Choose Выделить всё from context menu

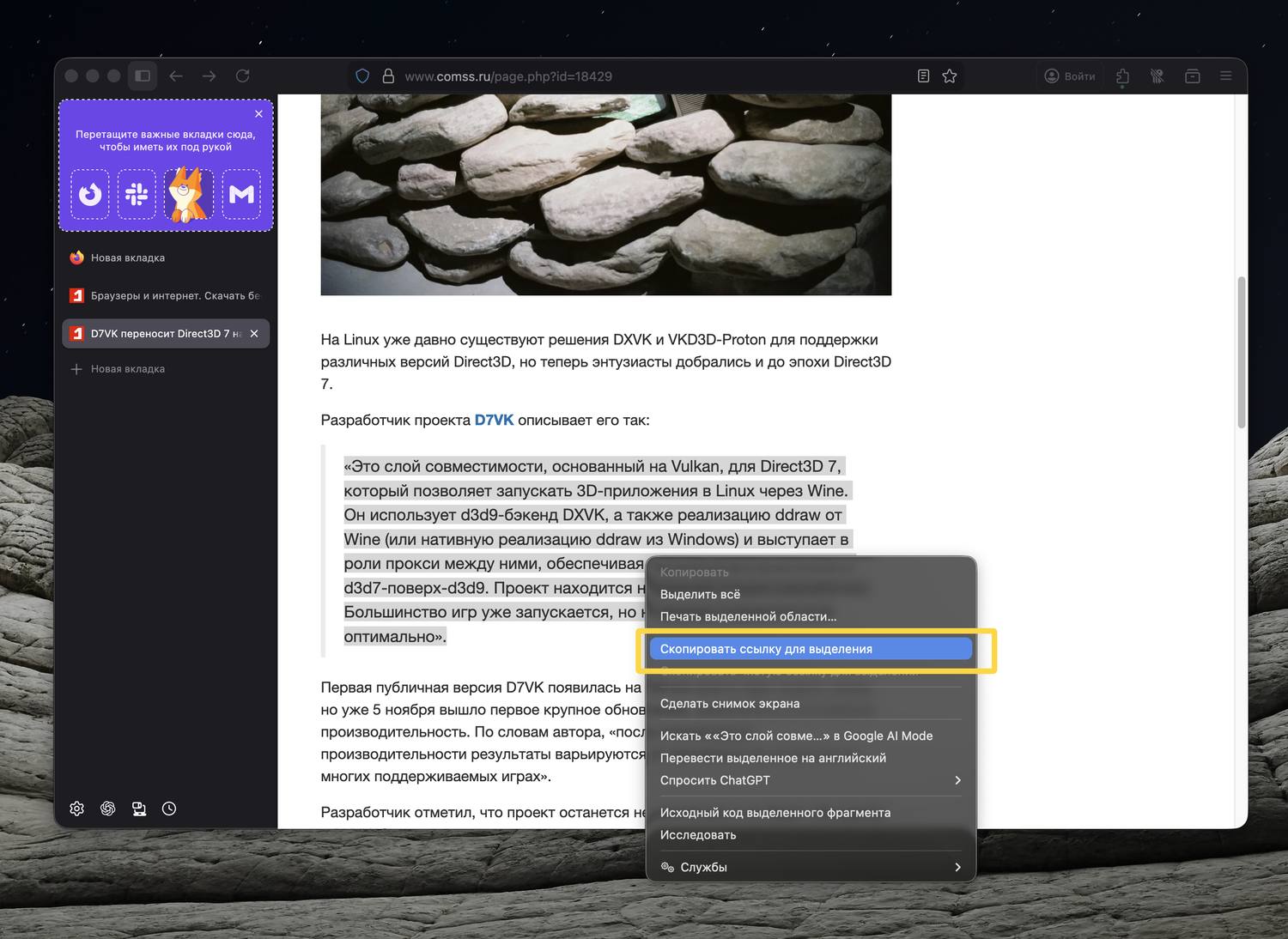(x=811, y=594)
